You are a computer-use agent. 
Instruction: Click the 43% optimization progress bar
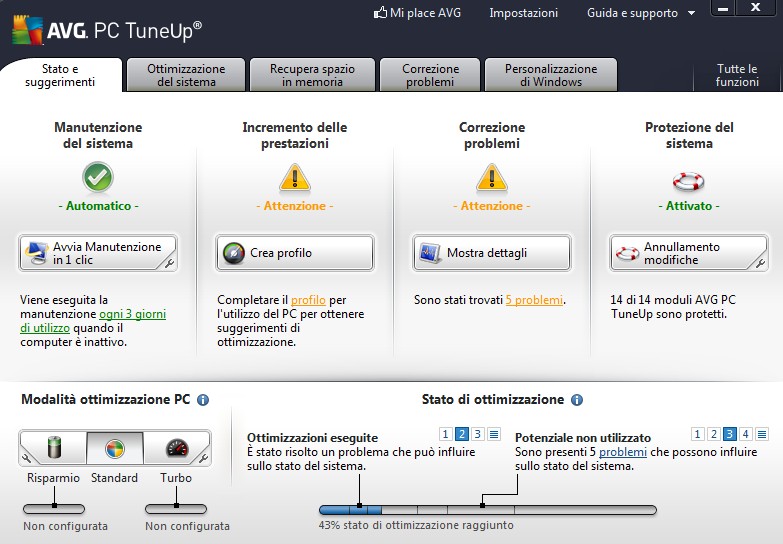(x=488, y=510)
